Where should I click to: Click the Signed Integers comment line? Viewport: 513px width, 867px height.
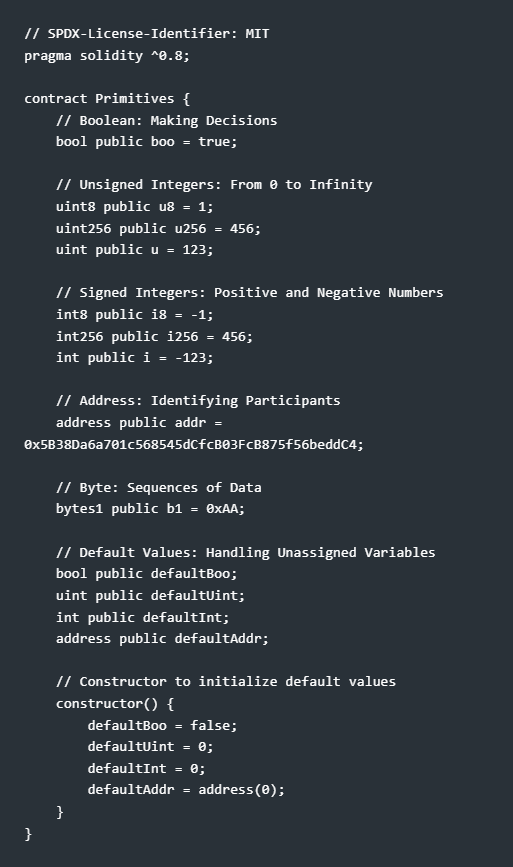(249, 293)
